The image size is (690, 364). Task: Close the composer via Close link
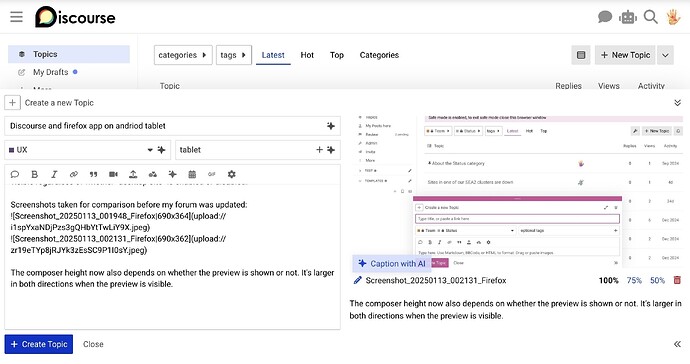[x=93, y=344]
